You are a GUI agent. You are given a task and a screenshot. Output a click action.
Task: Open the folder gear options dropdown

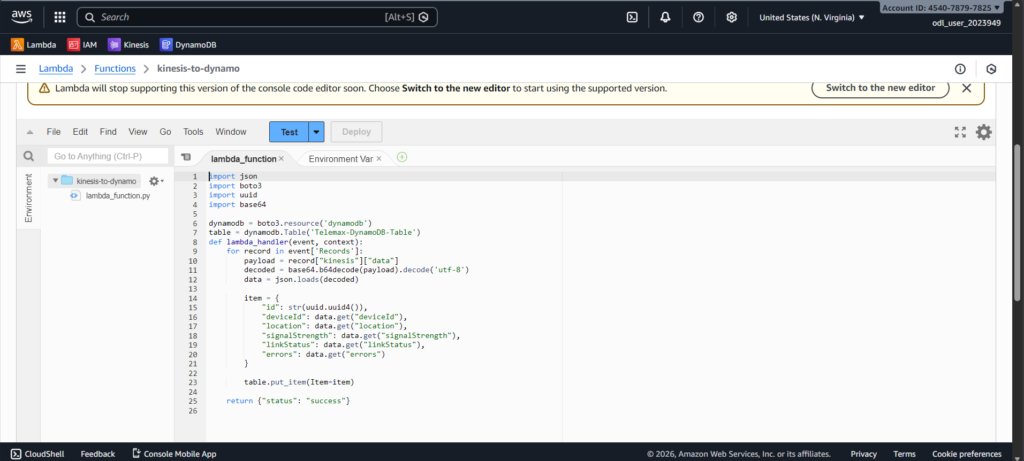(x=155, y=181)
